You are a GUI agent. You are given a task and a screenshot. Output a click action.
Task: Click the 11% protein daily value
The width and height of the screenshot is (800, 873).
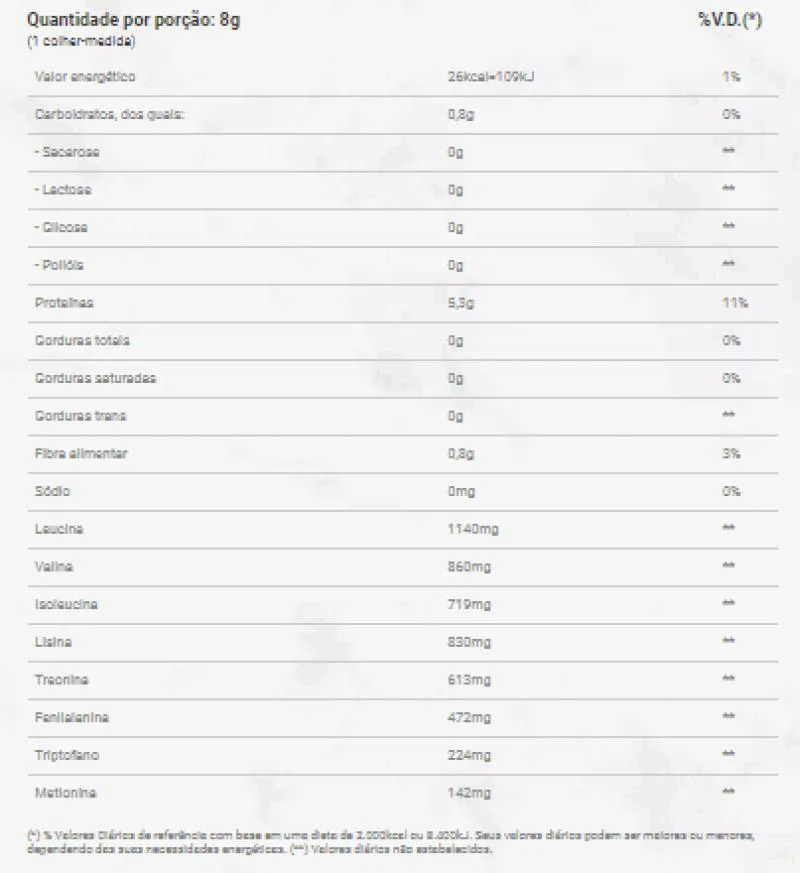click(735, 303)
